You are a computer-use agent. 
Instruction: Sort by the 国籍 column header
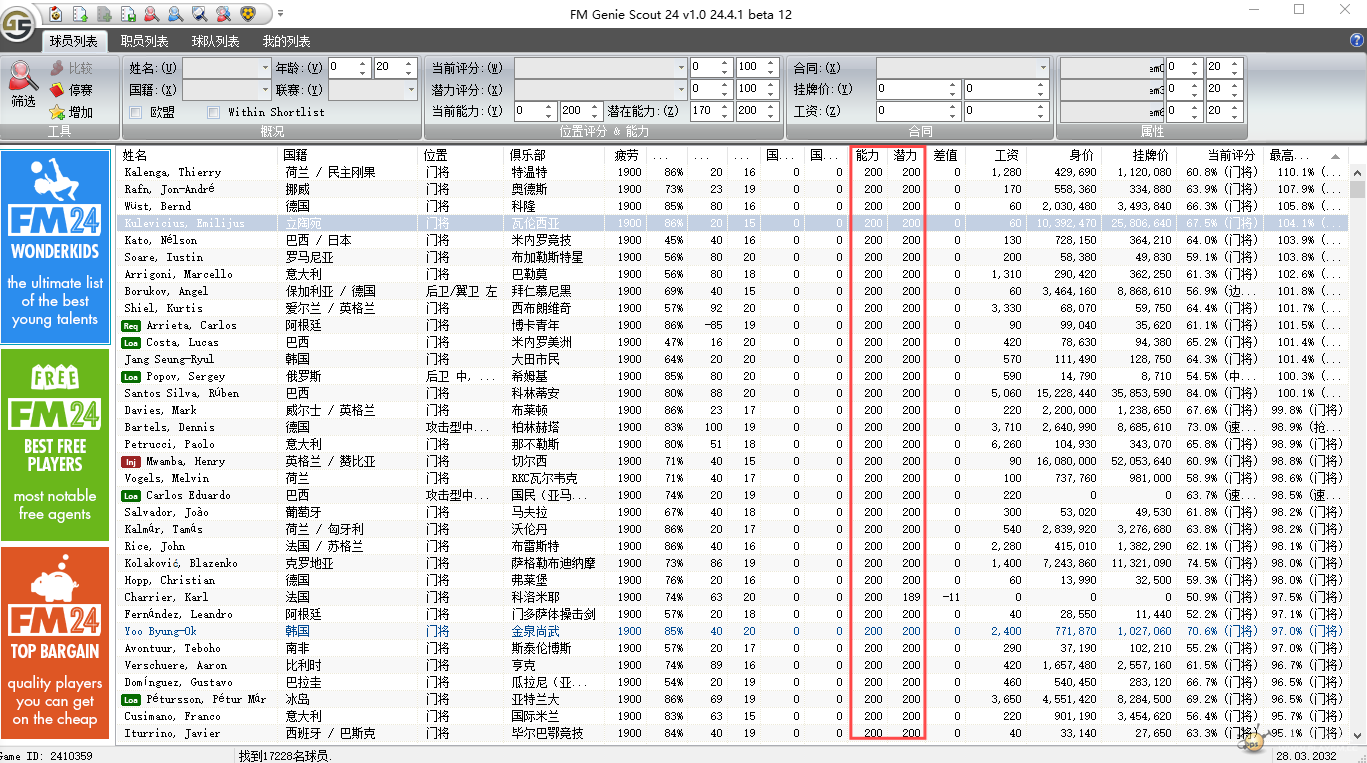348,156
